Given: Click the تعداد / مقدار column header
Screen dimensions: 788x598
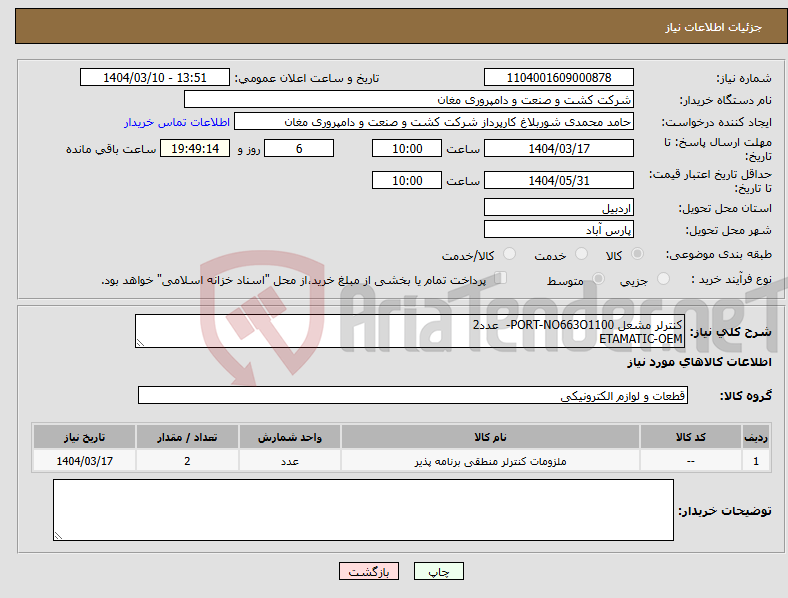Looking at the screenshot, I should [x=187, y=437].
